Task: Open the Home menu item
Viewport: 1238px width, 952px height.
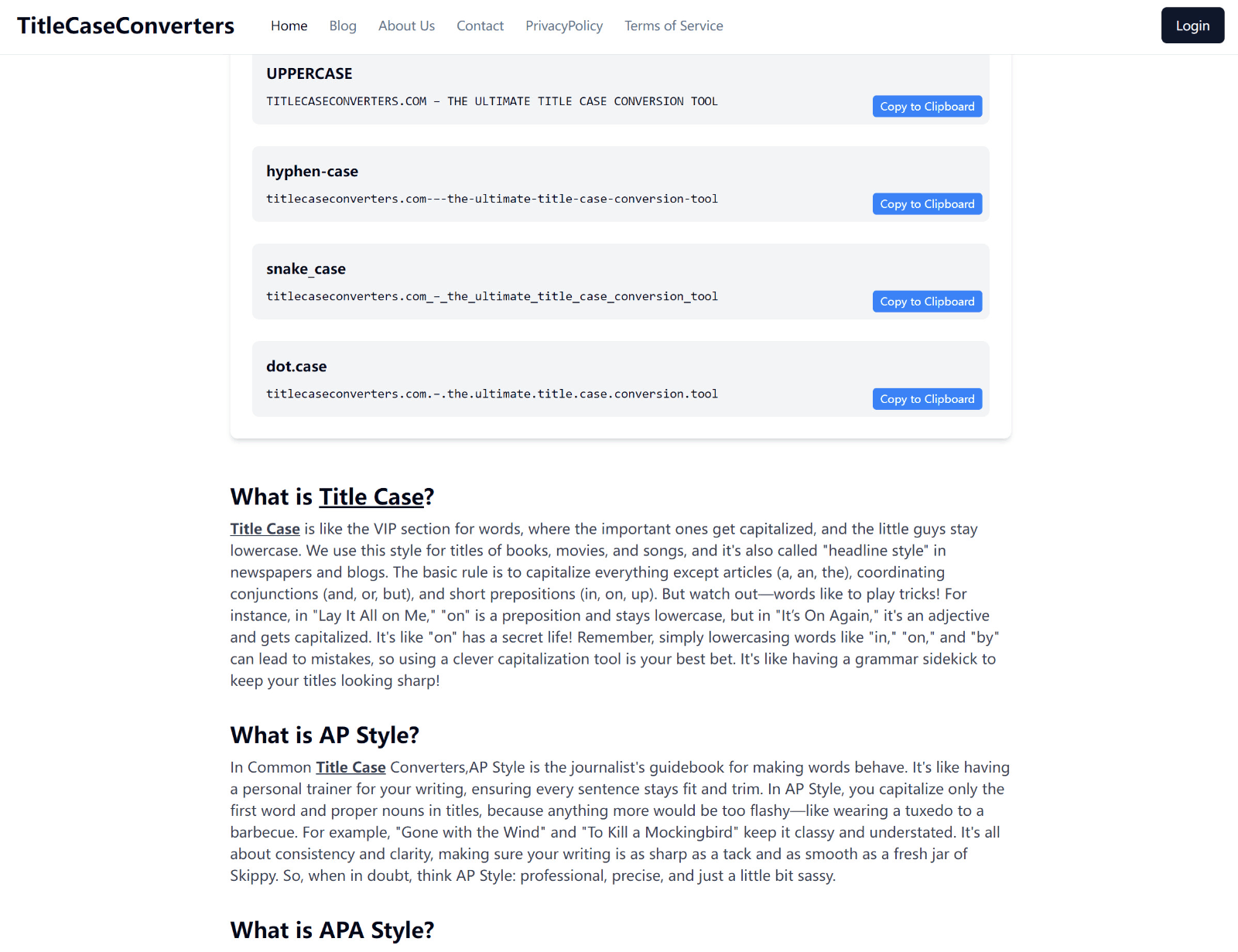Action: (x=289, y=26)
